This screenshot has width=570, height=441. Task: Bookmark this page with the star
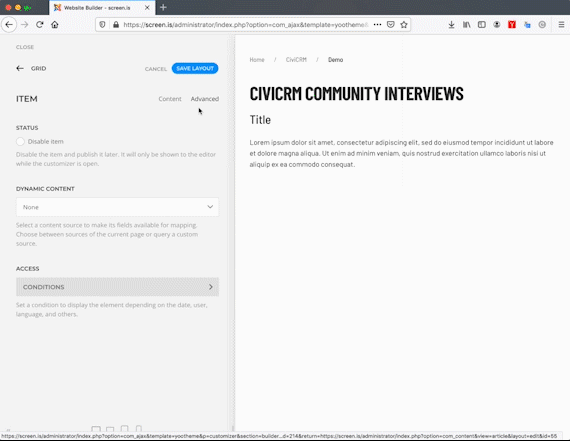coord(404,25)
